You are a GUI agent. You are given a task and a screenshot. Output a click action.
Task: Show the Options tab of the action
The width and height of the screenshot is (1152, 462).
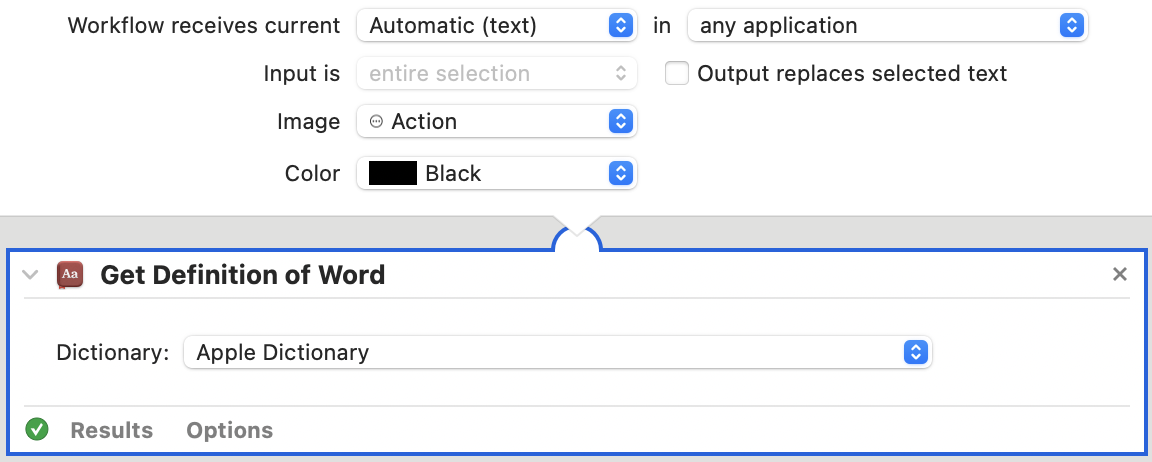tap(229, 430)
